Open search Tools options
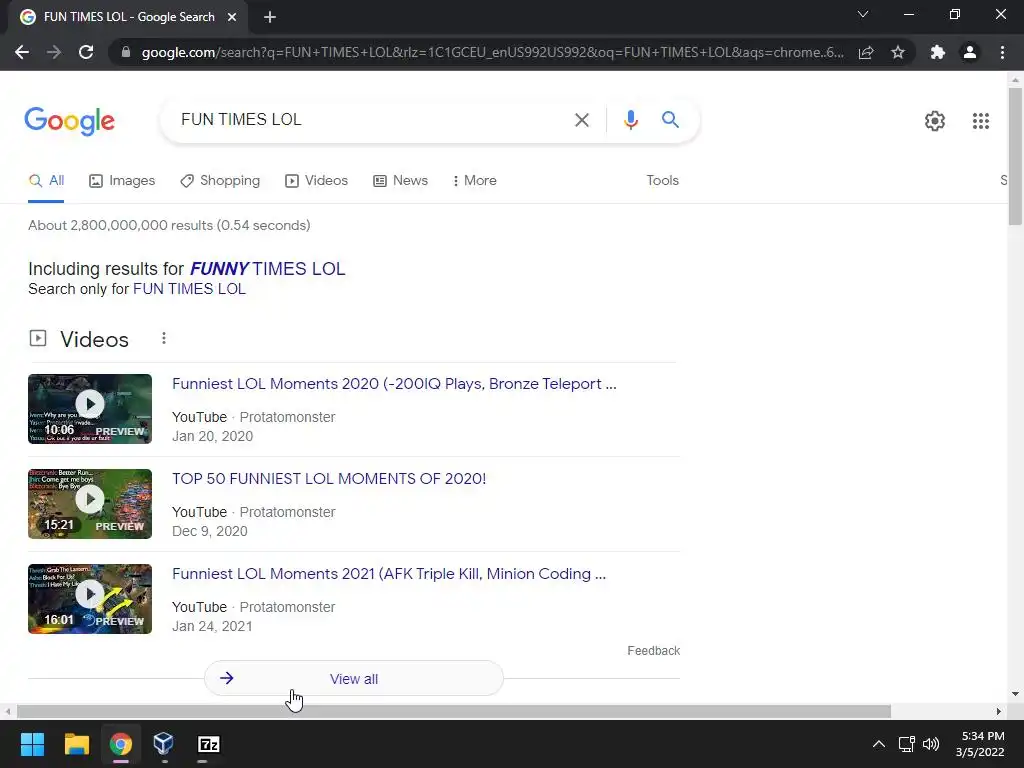 pos(662,180)
